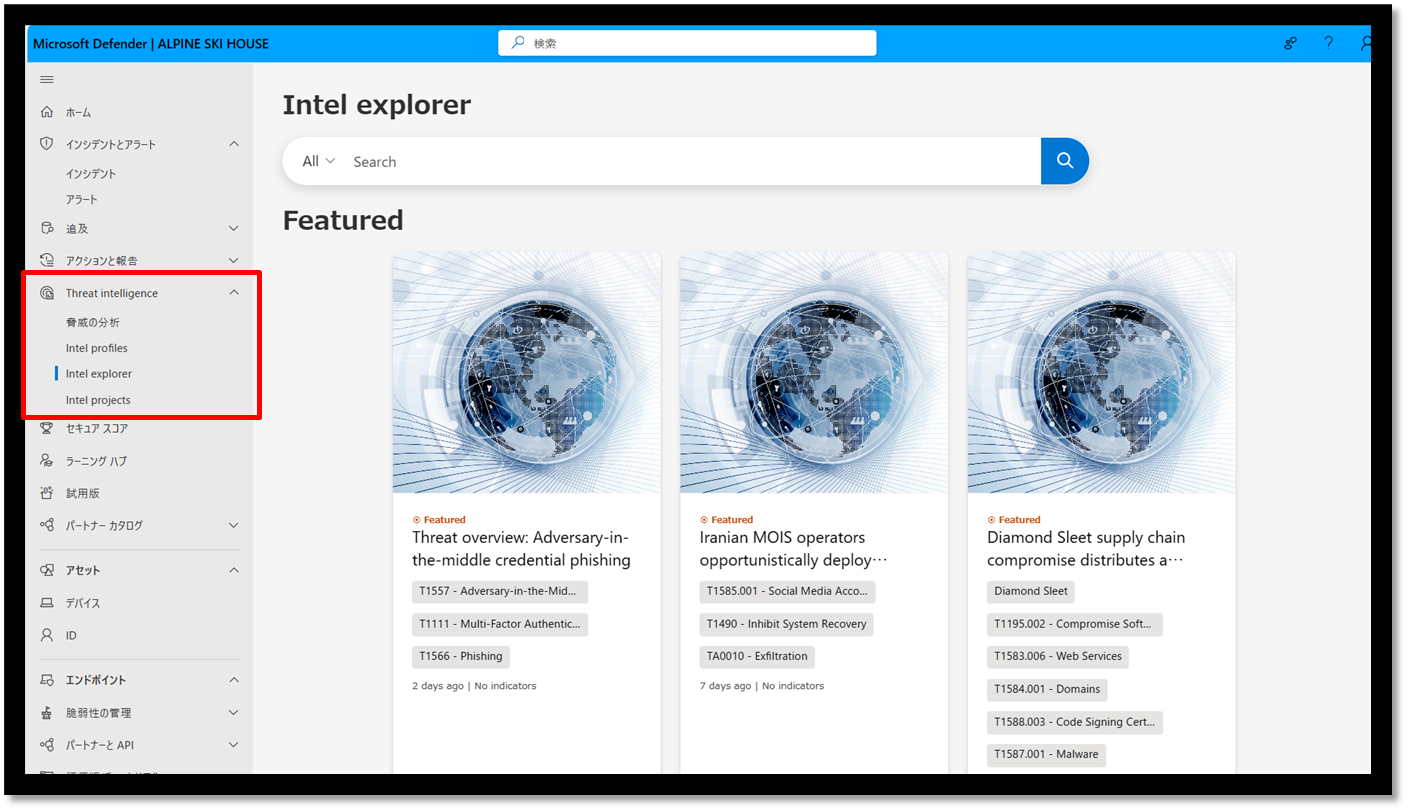Click the Partners and API icon
The height and width of the screenshot is (811, 1408).
coord(46,745)
